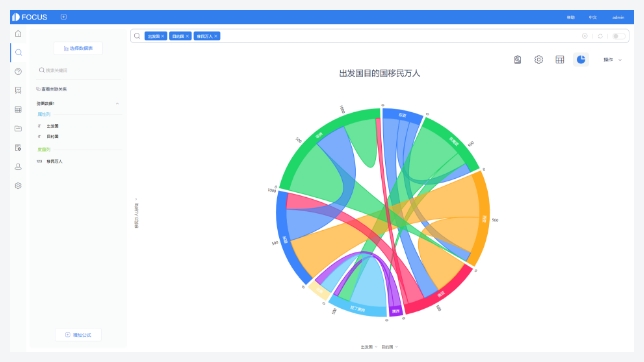Screen dimensions: 644x362
Task: Open the 查看关联关系 link
Action: [x=51, y=89]
